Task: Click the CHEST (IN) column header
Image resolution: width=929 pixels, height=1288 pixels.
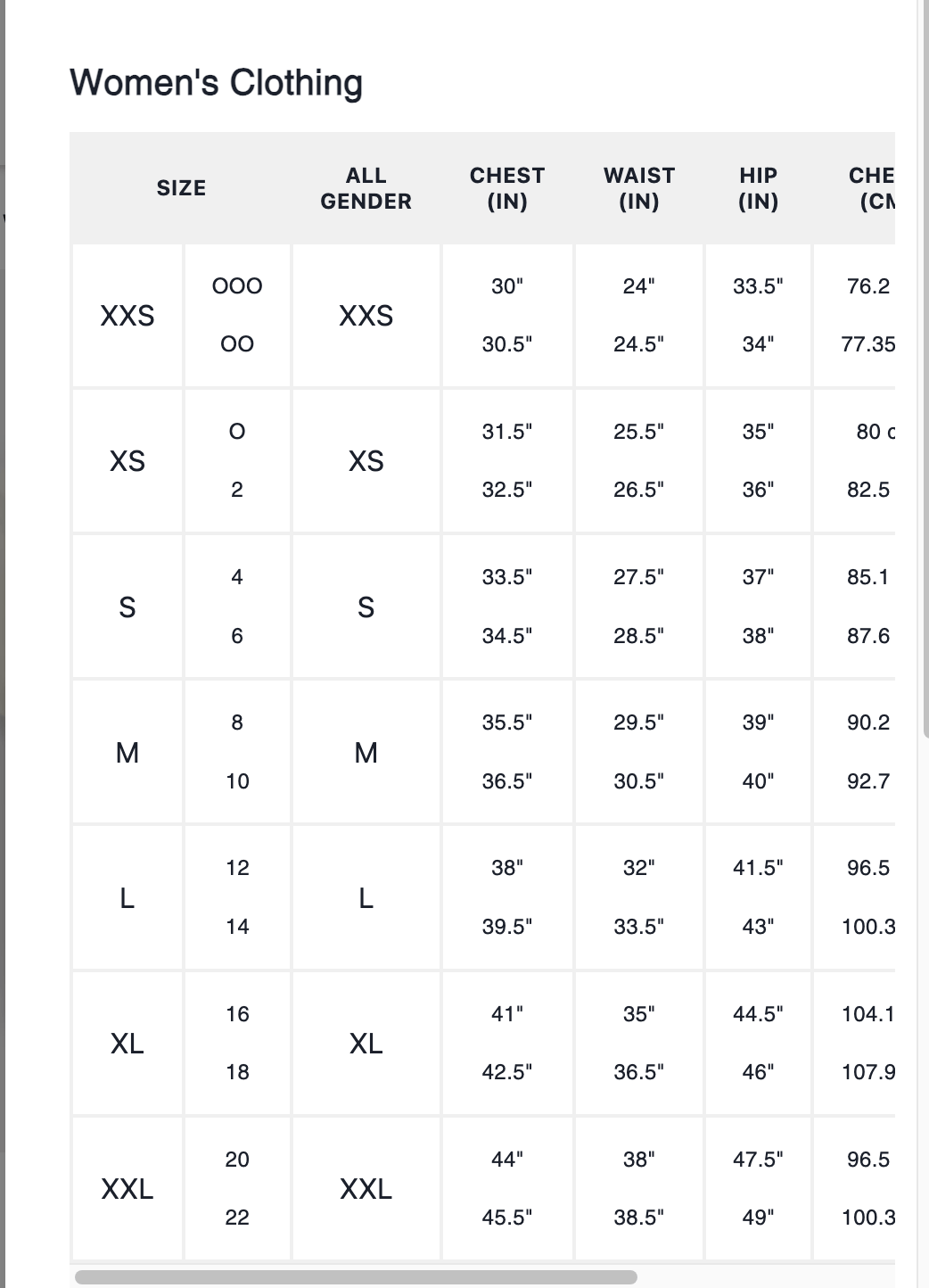Action: point(507,188)
